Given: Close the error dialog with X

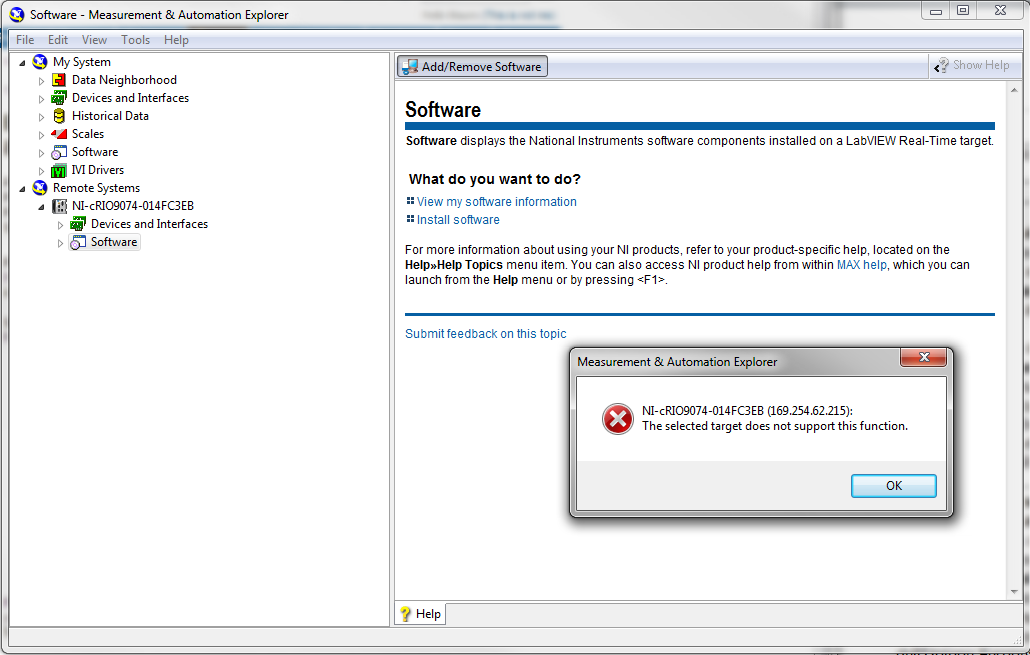Looking at the screenshot, I should click(924, 357).
